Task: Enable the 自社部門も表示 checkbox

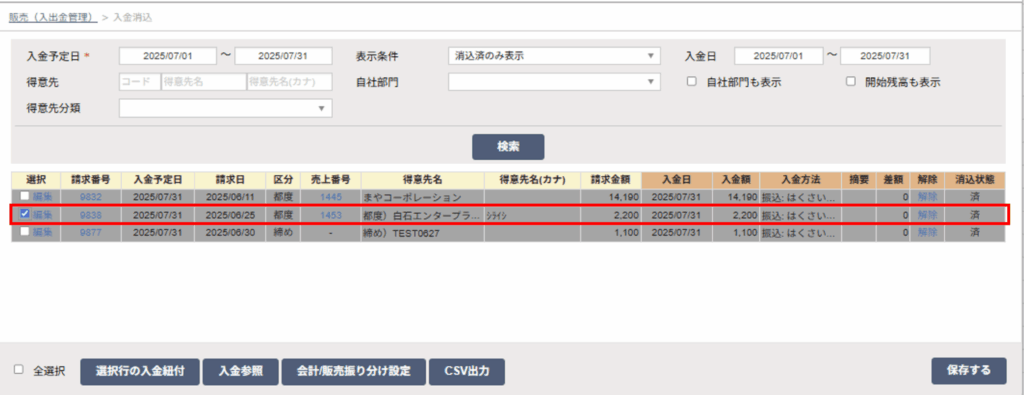Action: click(692, 82)
